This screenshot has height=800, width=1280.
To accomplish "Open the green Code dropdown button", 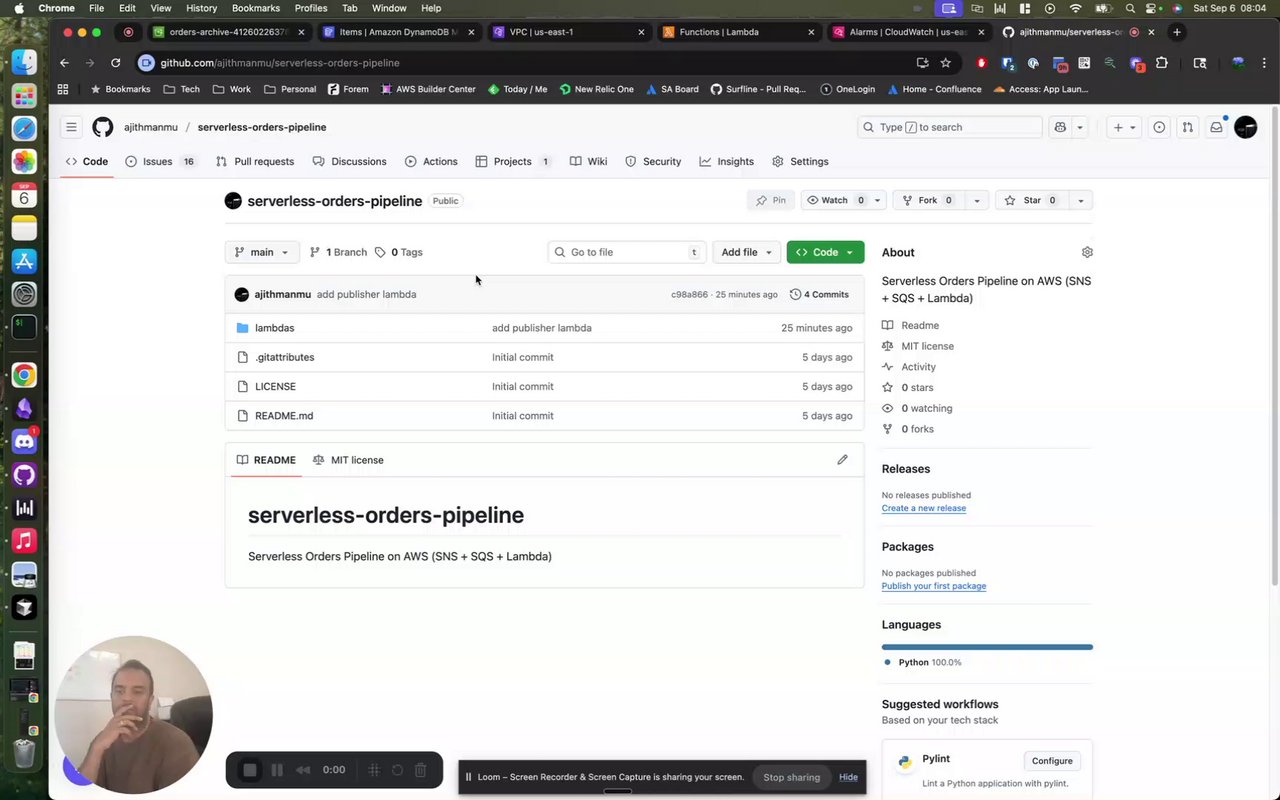I will point(825,252).
